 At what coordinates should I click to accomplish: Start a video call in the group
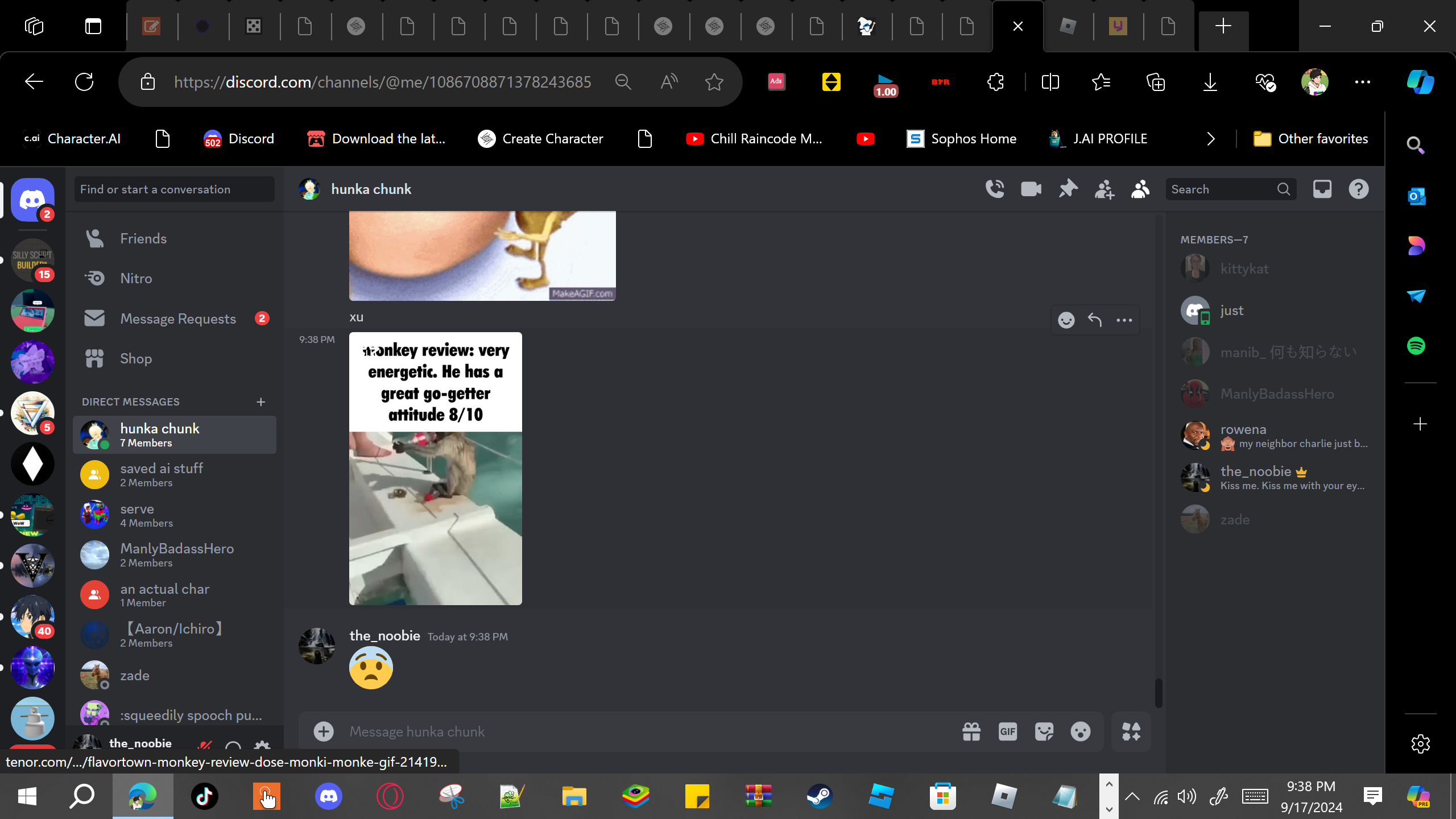(x=1031, y=189)
